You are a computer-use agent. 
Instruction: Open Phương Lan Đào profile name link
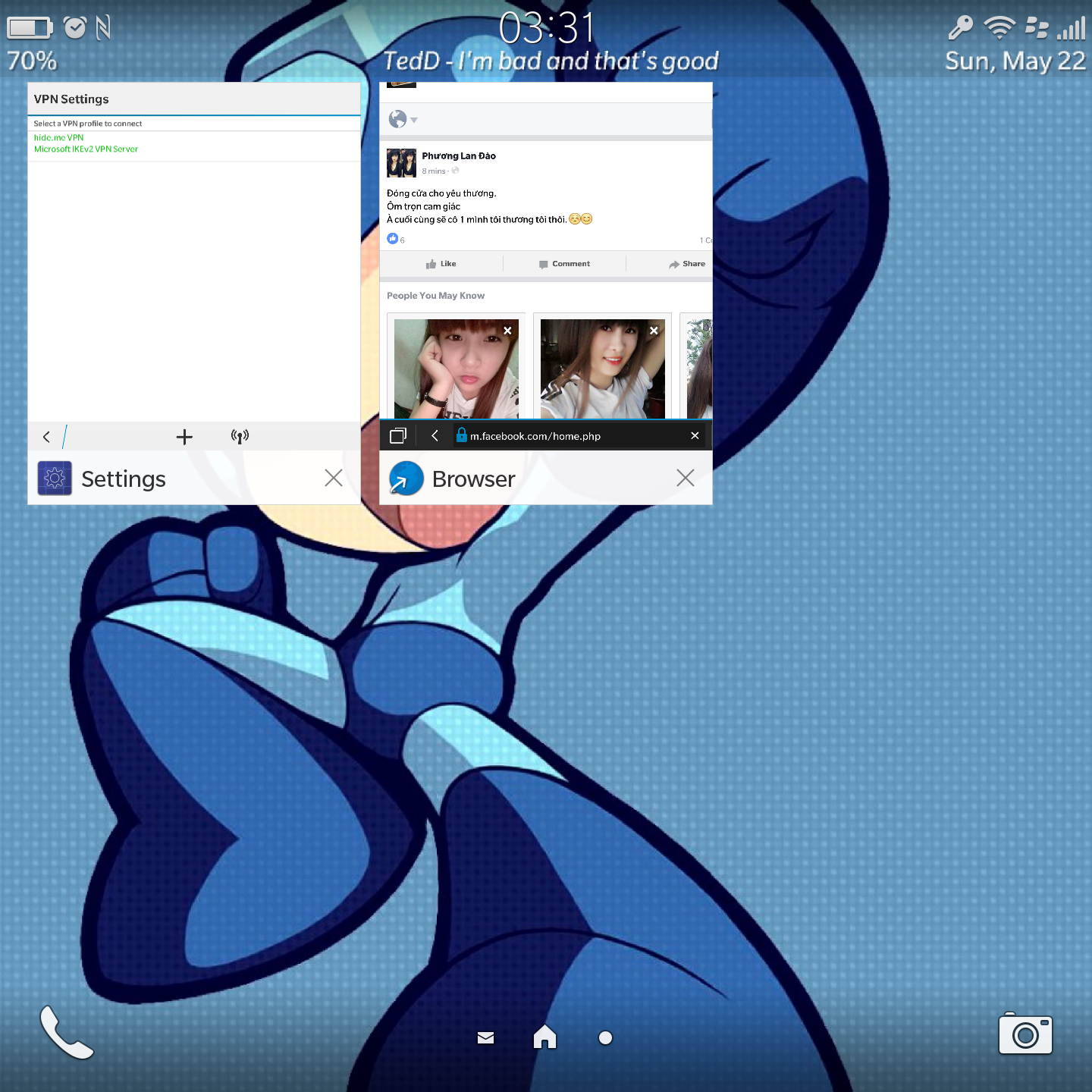[459, 155]
